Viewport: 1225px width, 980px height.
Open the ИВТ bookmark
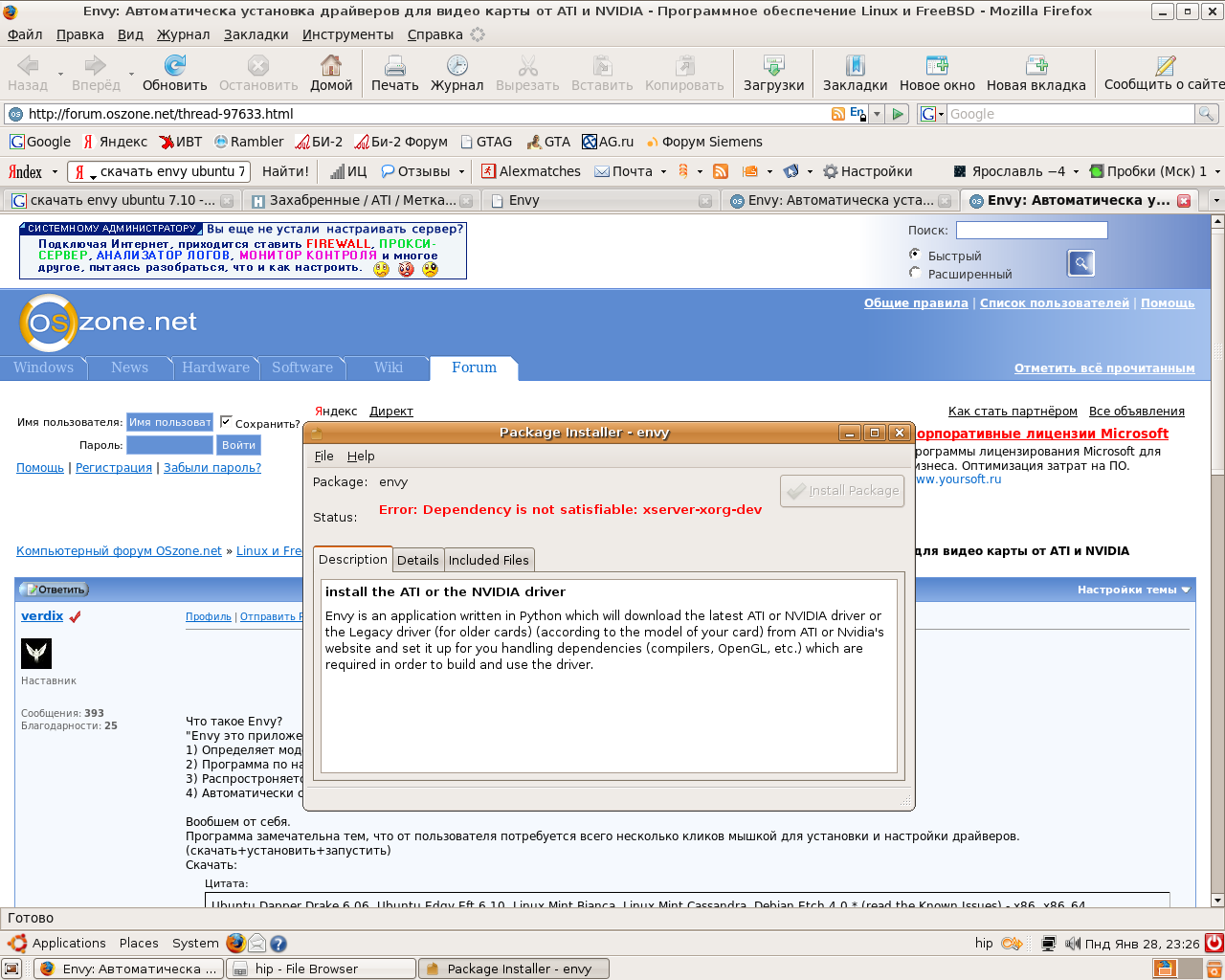click(x=181, y=142)
